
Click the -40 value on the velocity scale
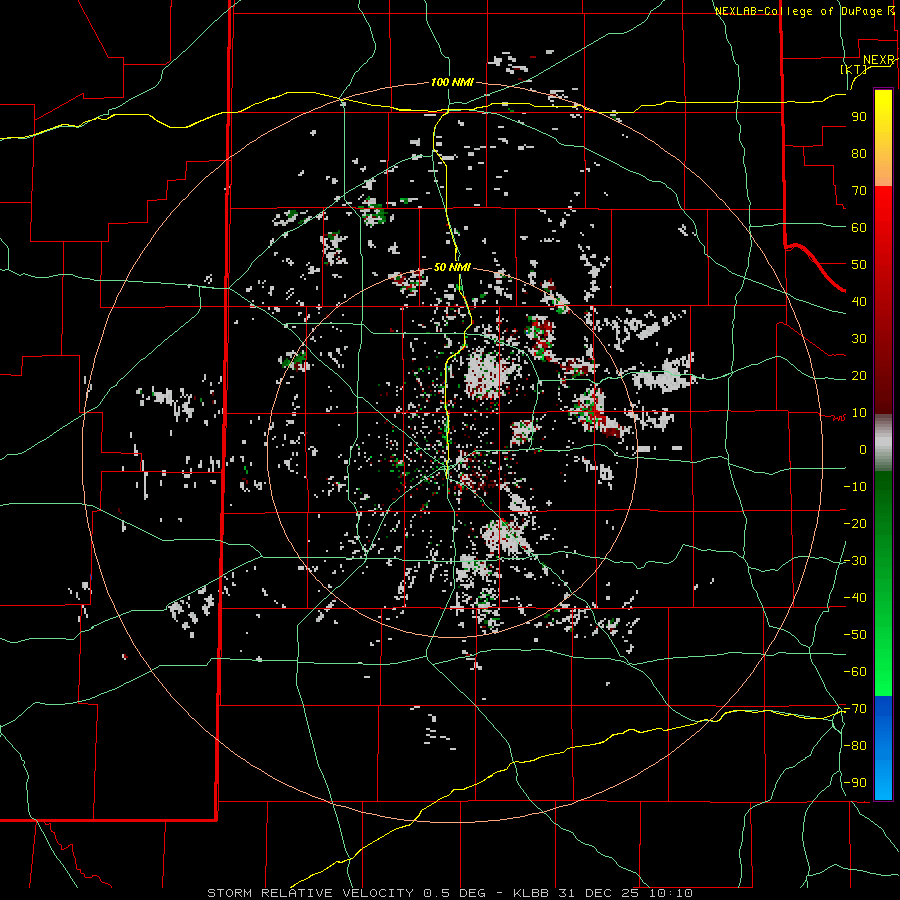[855, 598]
